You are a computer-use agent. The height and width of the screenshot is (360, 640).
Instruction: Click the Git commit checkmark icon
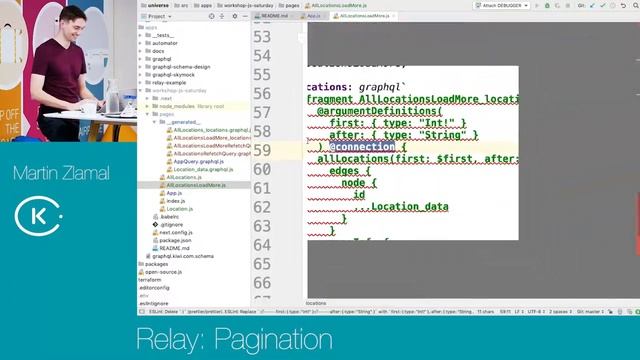click(x=603, y=6)
